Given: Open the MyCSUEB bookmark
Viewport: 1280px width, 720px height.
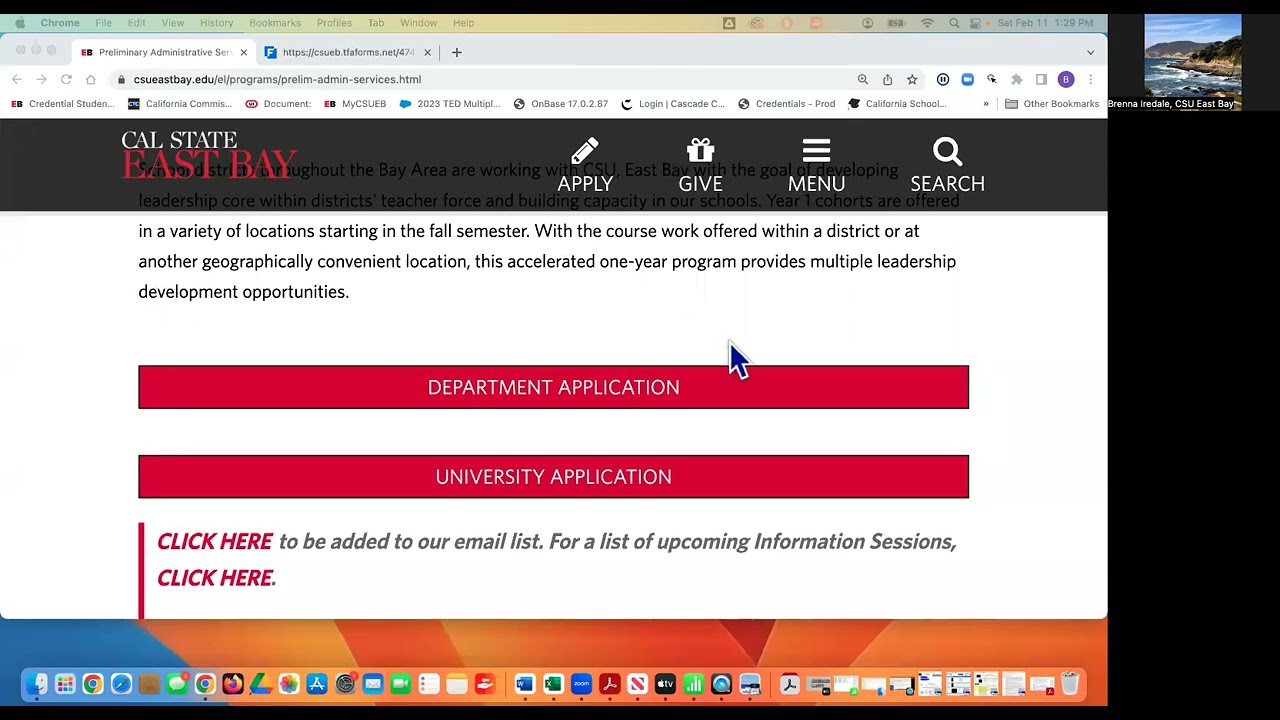Looking at the screenshot, I should click(x=355, y=104).
